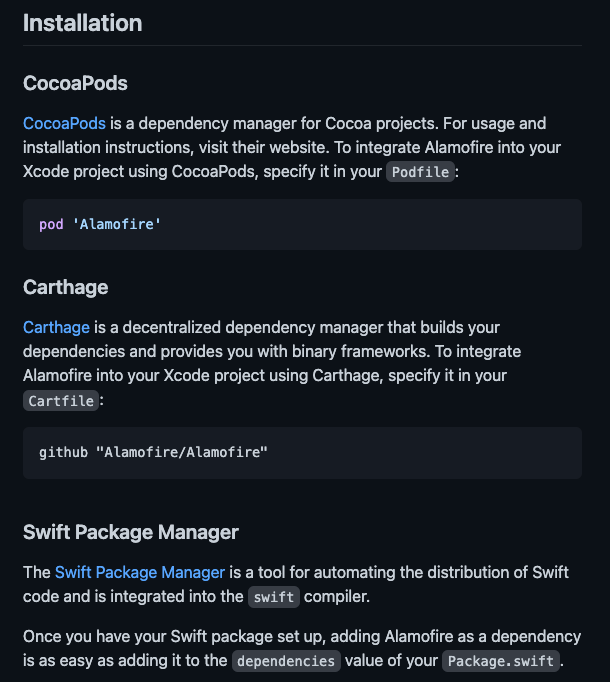The height and width of the screenshot is (682, 610).
Task: Click the Package.swift inline code
Action: pyautogui.click(x=501, y=661)
